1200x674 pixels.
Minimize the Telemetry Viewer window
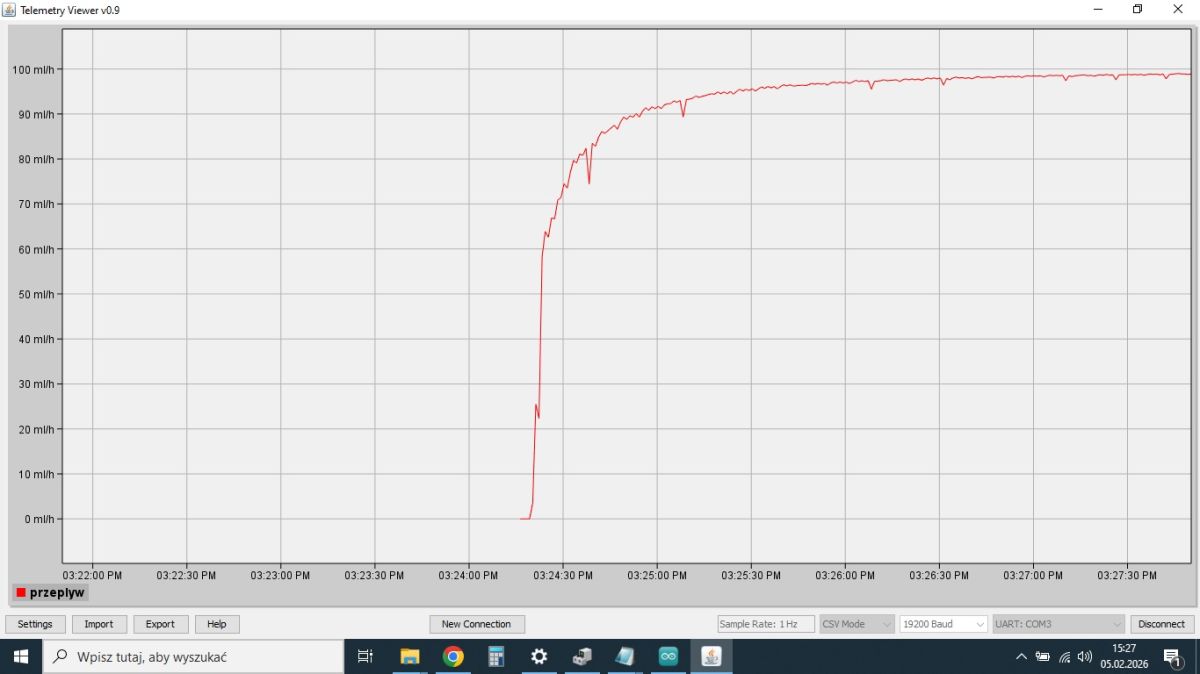(1097, 9)
